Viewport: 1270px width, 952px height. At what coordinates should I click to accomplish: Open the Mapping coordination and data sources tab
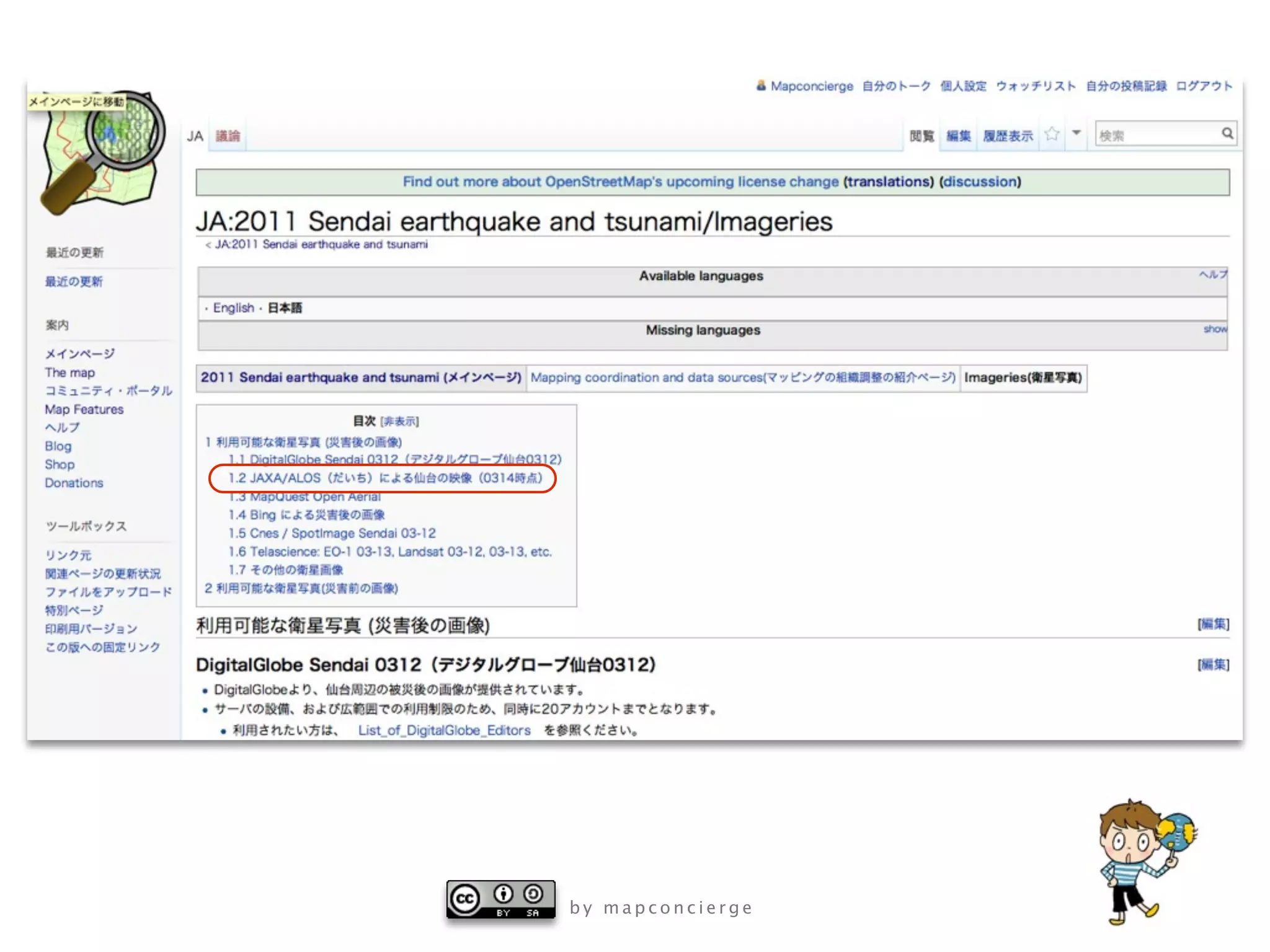coord(742,377)
